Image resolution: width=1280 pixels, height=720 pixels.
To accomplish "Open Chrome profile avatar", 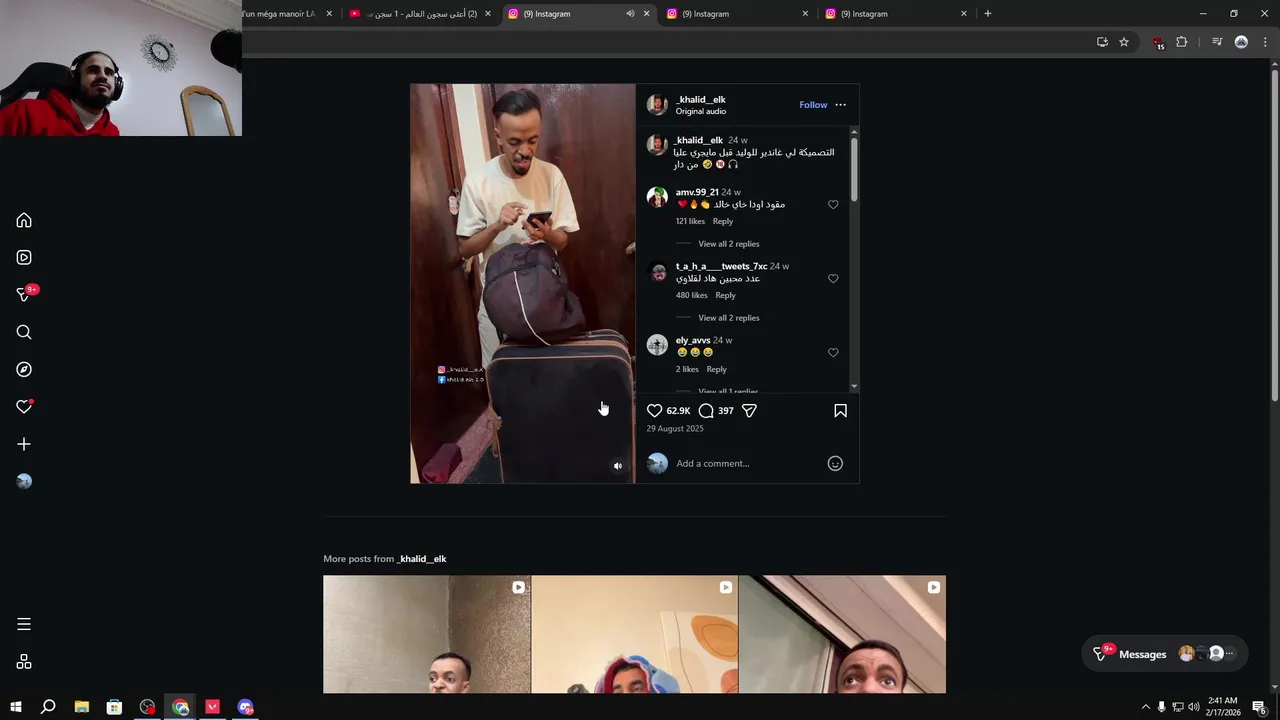I will (x=1241, y=42).
